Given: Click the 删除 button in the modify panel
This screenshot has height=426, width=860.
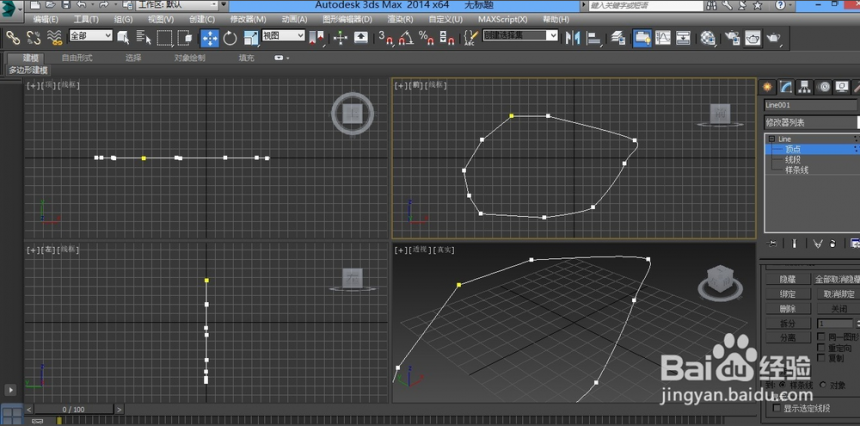Looking at the screenshot, I should click(x=788, y=309).
